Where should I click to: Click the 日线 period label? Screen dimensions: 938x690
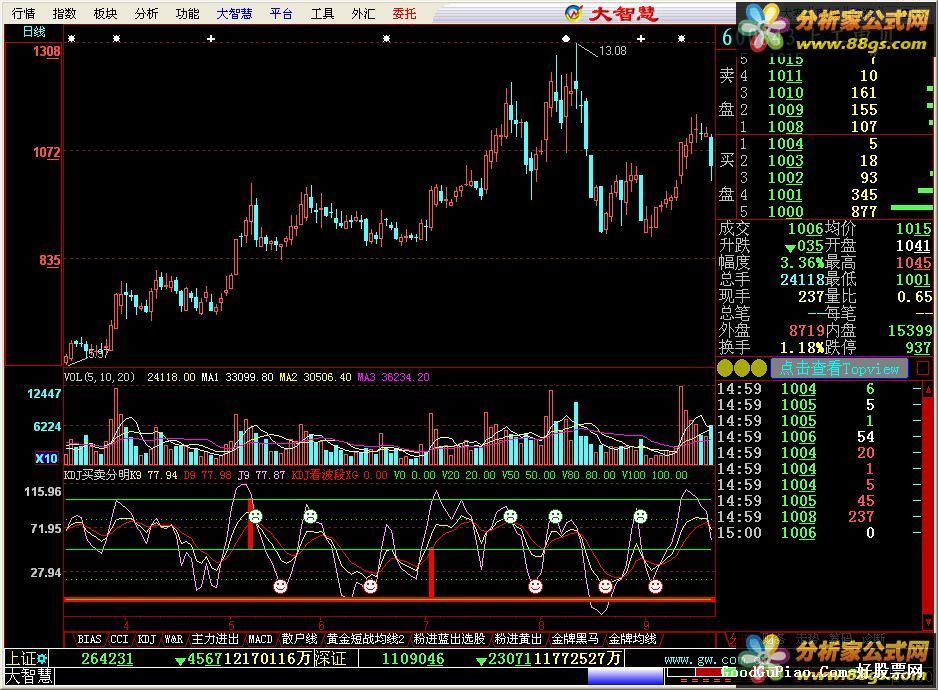(x=34, y=32)
